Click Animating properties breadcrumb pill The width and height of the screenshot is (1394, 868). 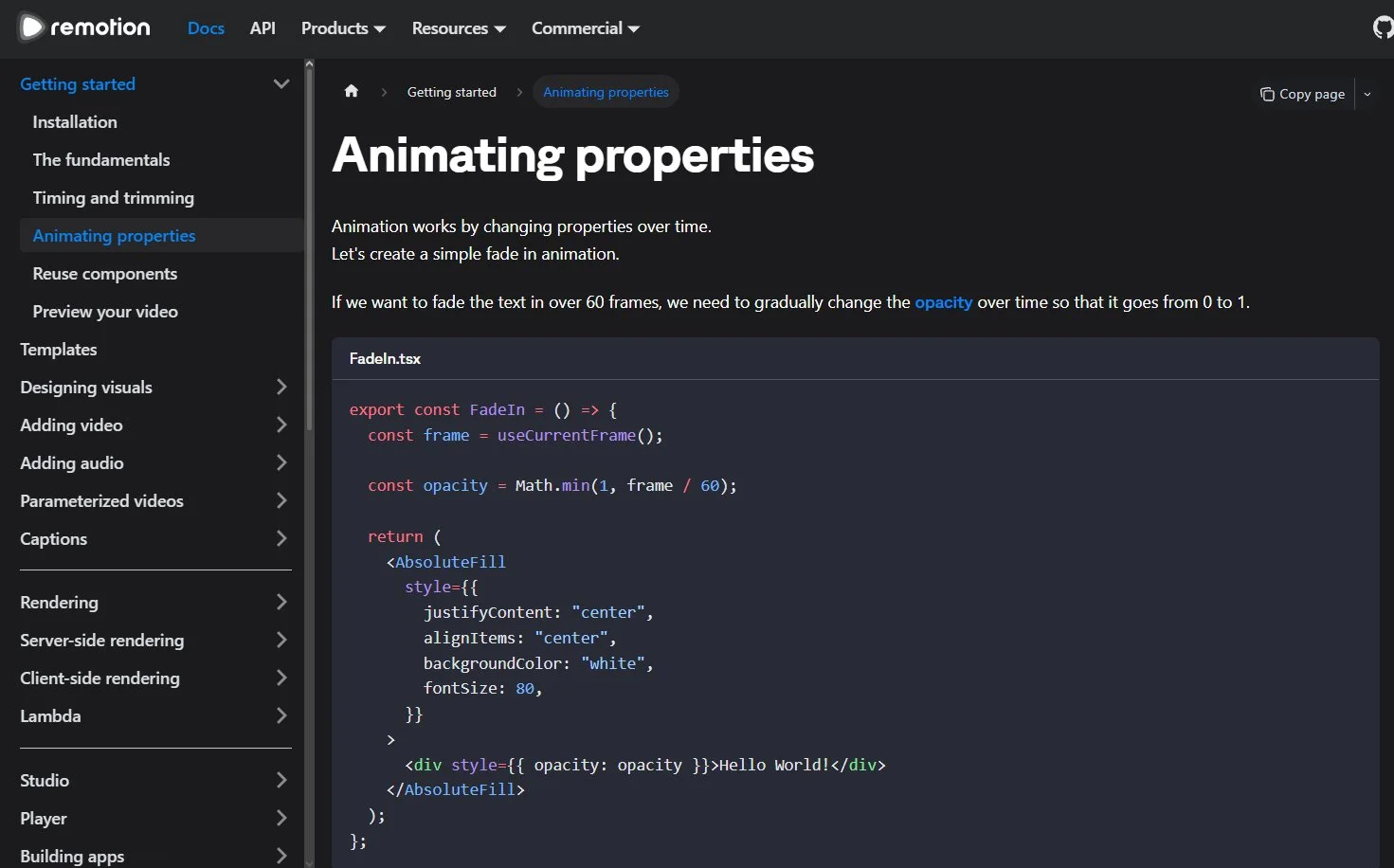(606, 92)
